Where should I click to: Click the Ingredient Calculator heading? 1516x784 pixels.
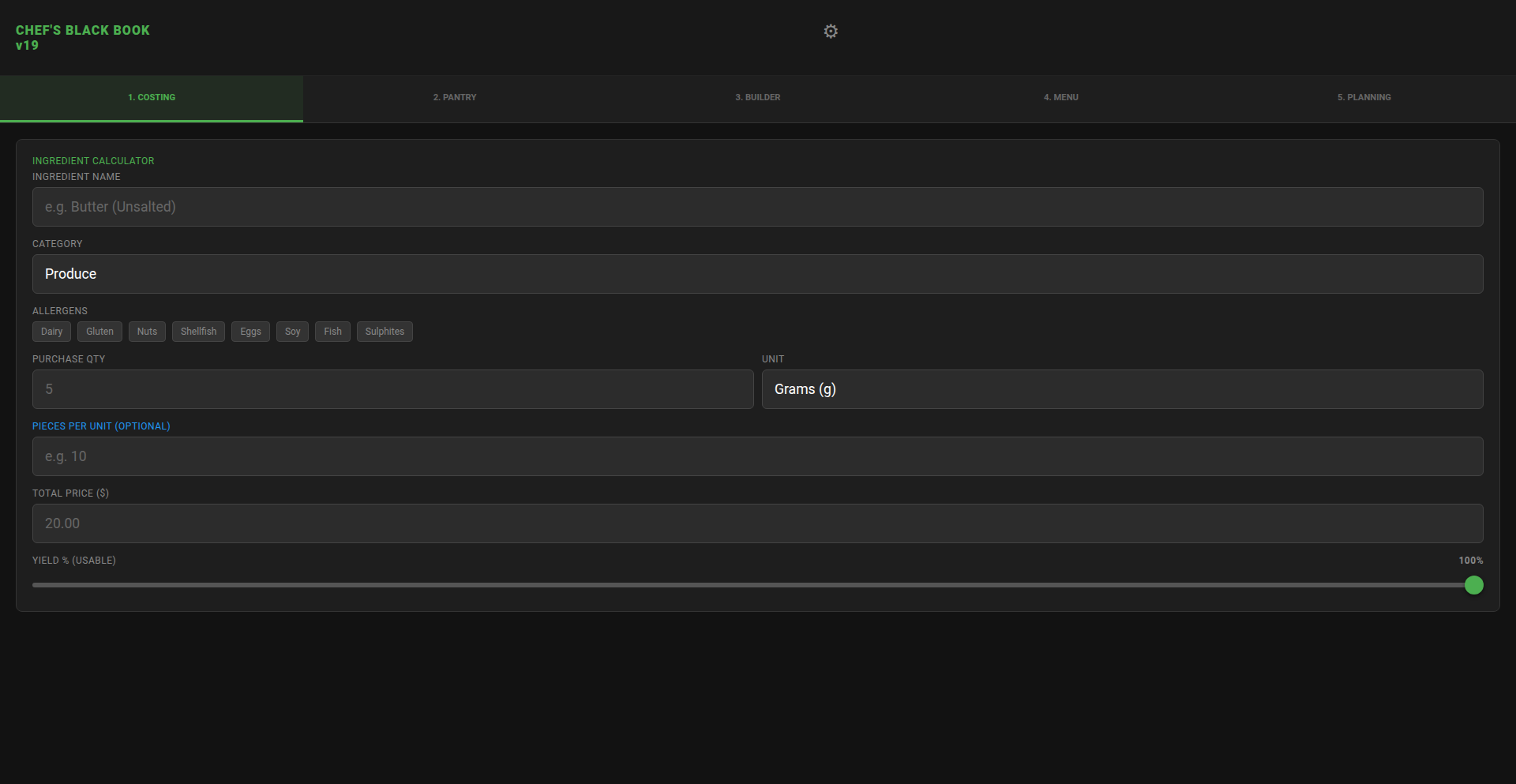93,161
